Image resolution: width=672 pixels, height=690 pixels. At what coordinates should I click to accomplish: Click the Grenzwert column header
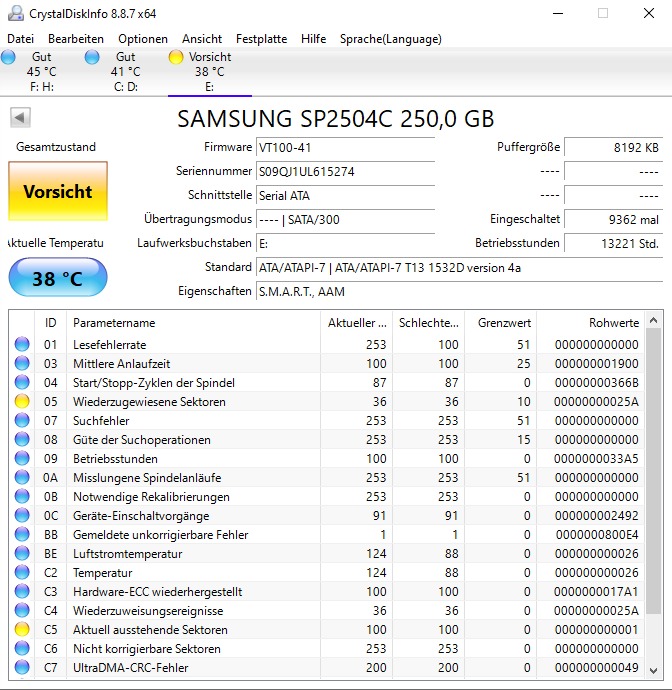pyautogui.click(x=501, y=323)
